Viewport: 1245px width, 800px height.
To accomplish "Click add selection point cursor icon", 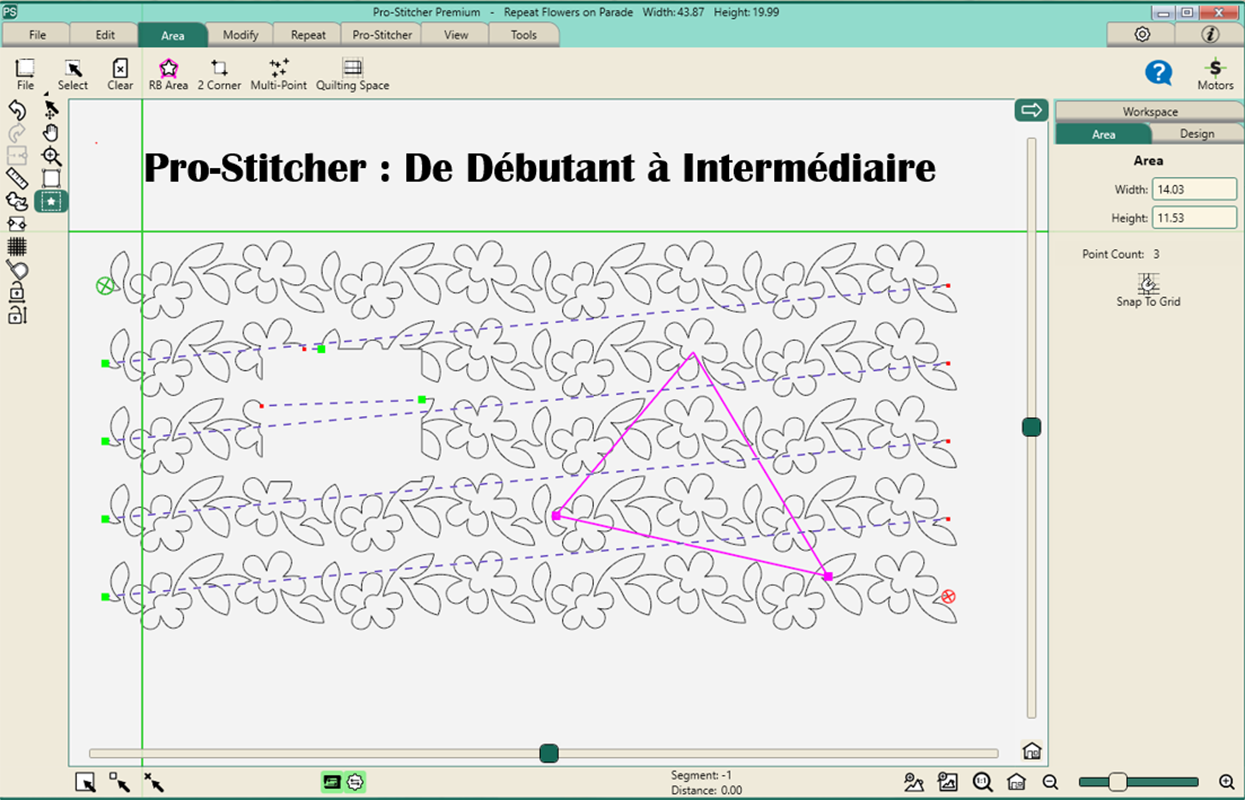I will (120, 782).
